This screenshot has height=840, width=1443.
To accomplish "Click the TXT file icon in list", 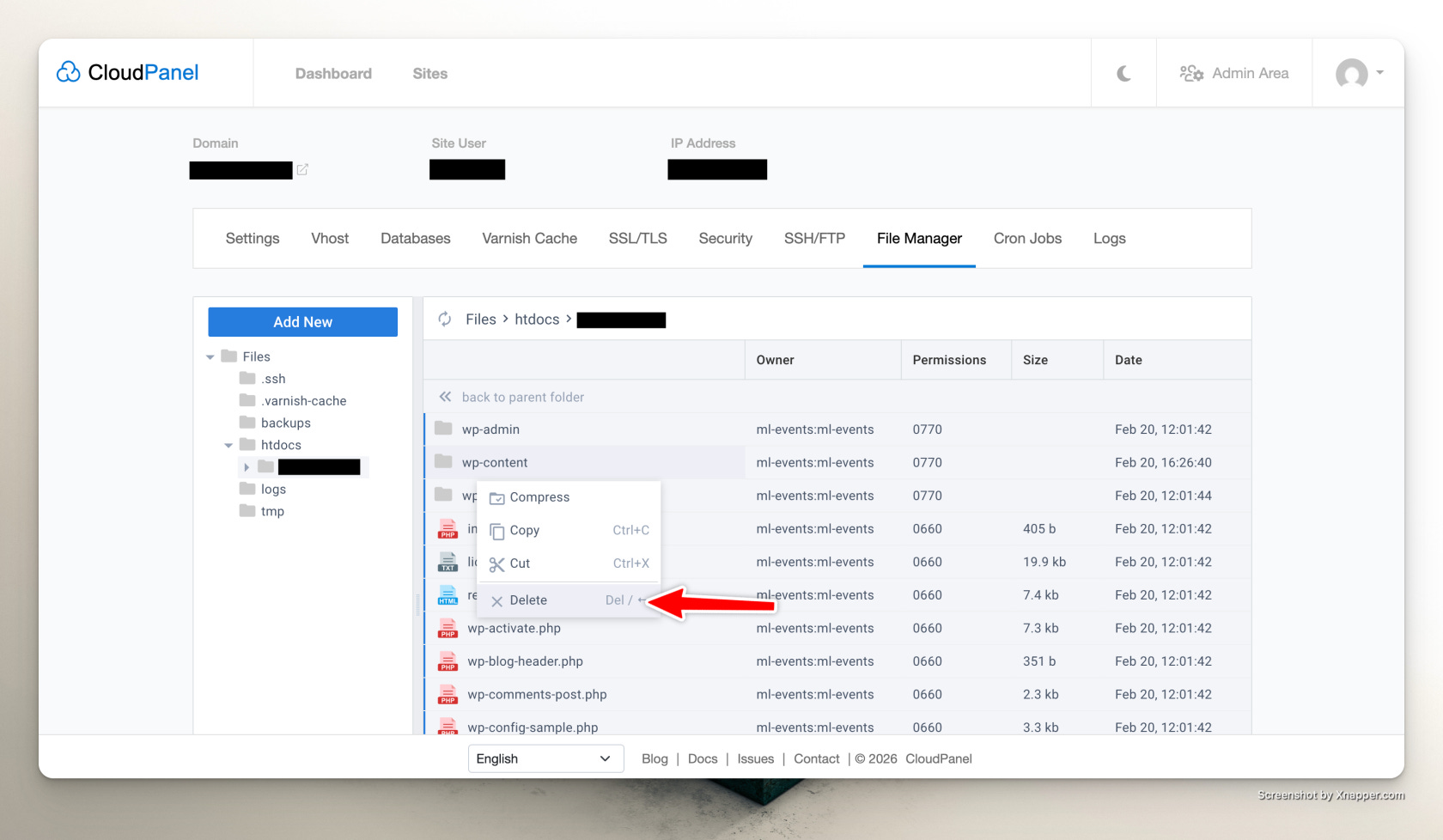I will pyautogui.click(x=448, y=562).
